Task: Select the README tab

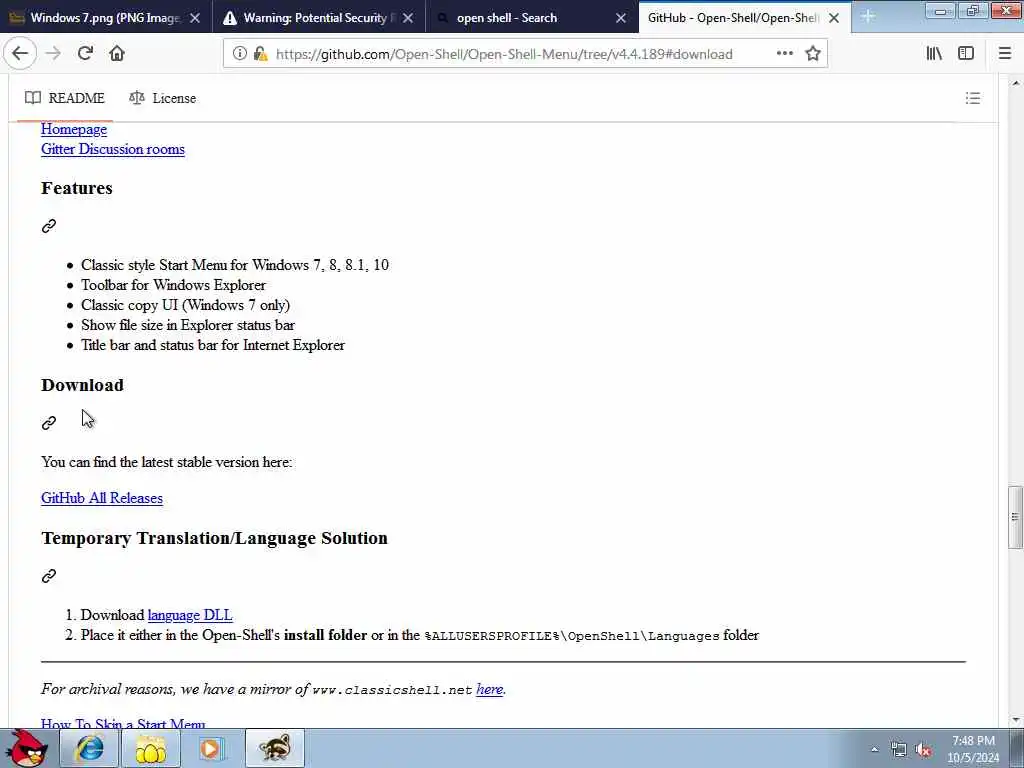Action: click(x=65, y=98)
